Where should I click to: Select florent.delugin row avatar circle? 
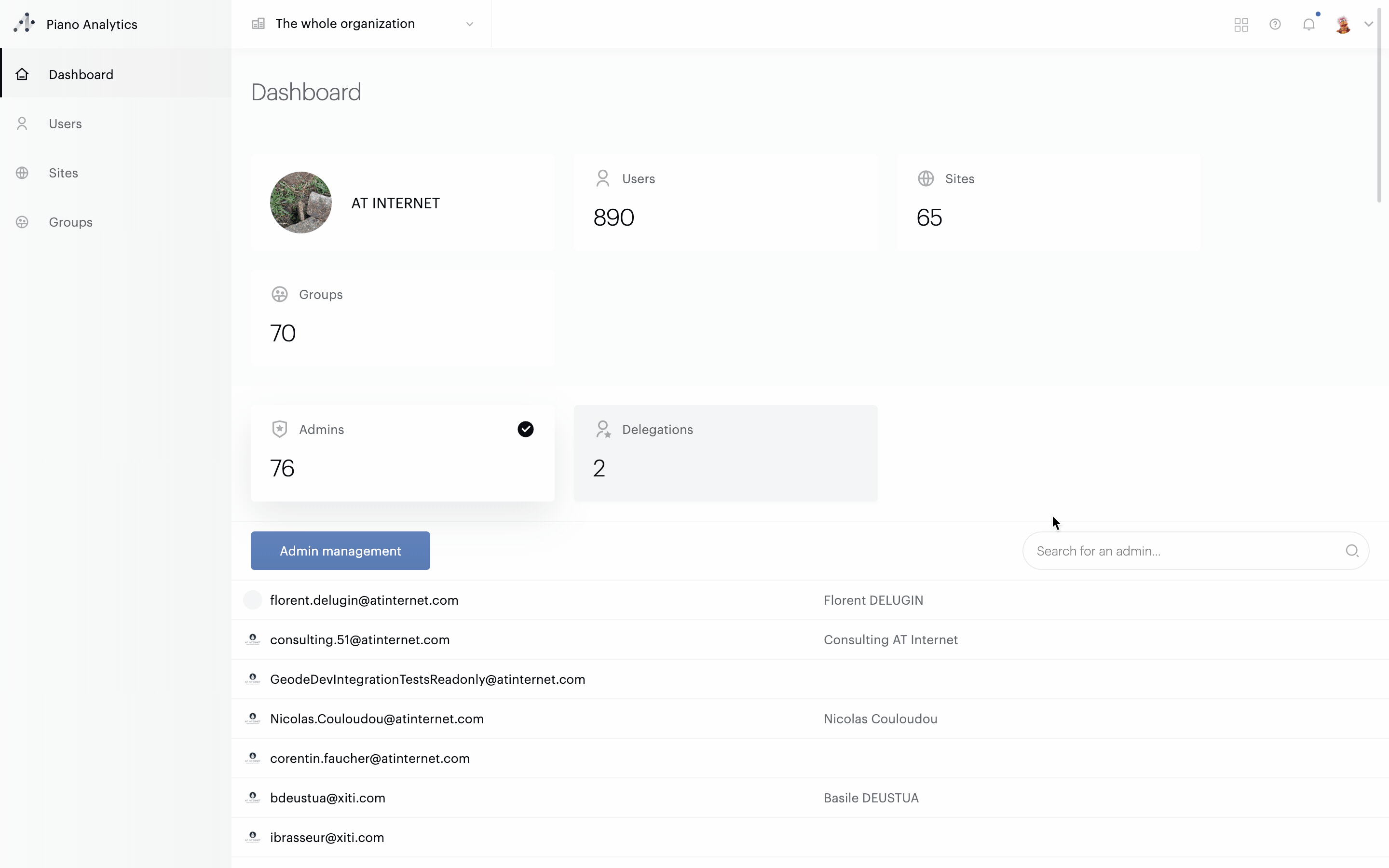[x=253, y=600]
